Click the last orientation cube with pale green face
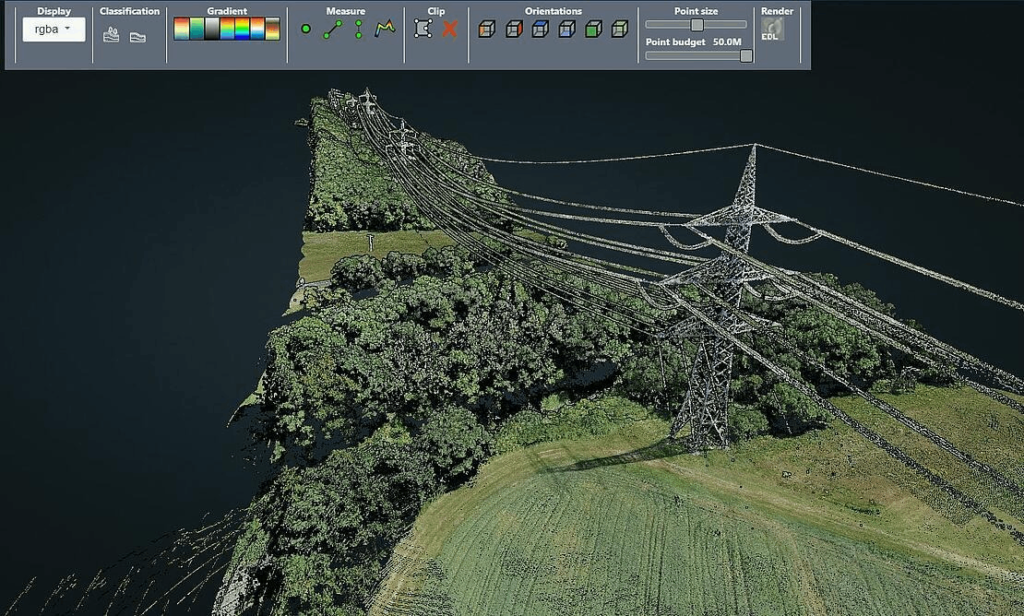1024x616 pixels. (x=620, y=29)
